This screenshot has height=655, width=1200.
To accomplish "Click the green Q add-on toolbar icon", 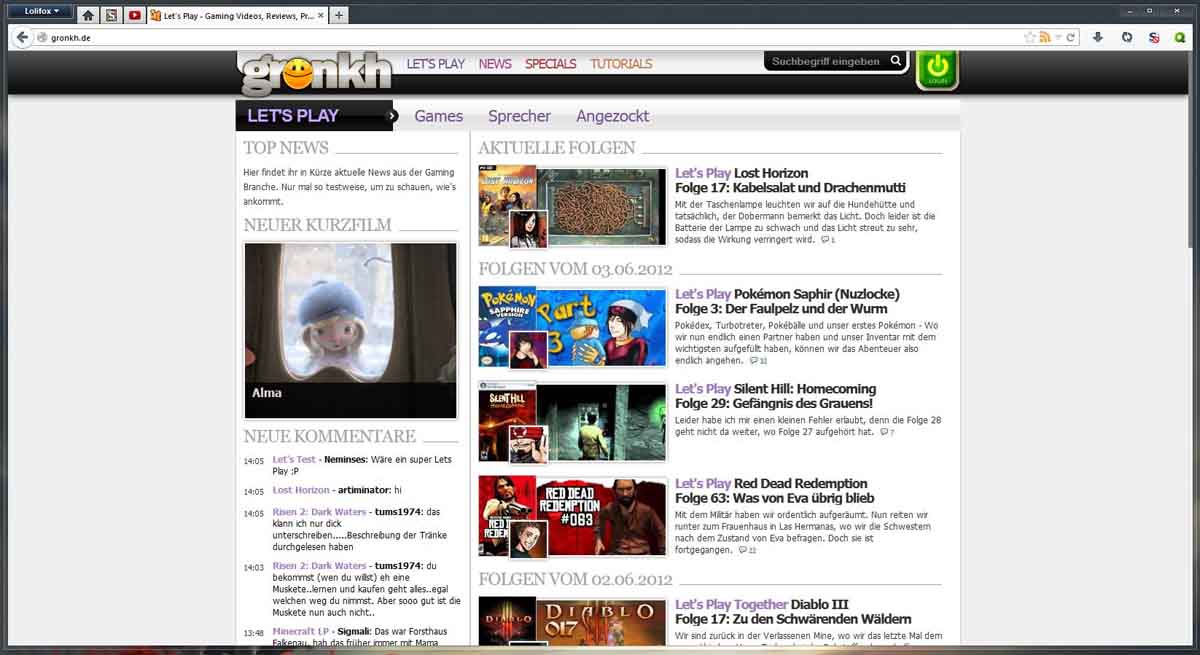I will (1180, 37).
